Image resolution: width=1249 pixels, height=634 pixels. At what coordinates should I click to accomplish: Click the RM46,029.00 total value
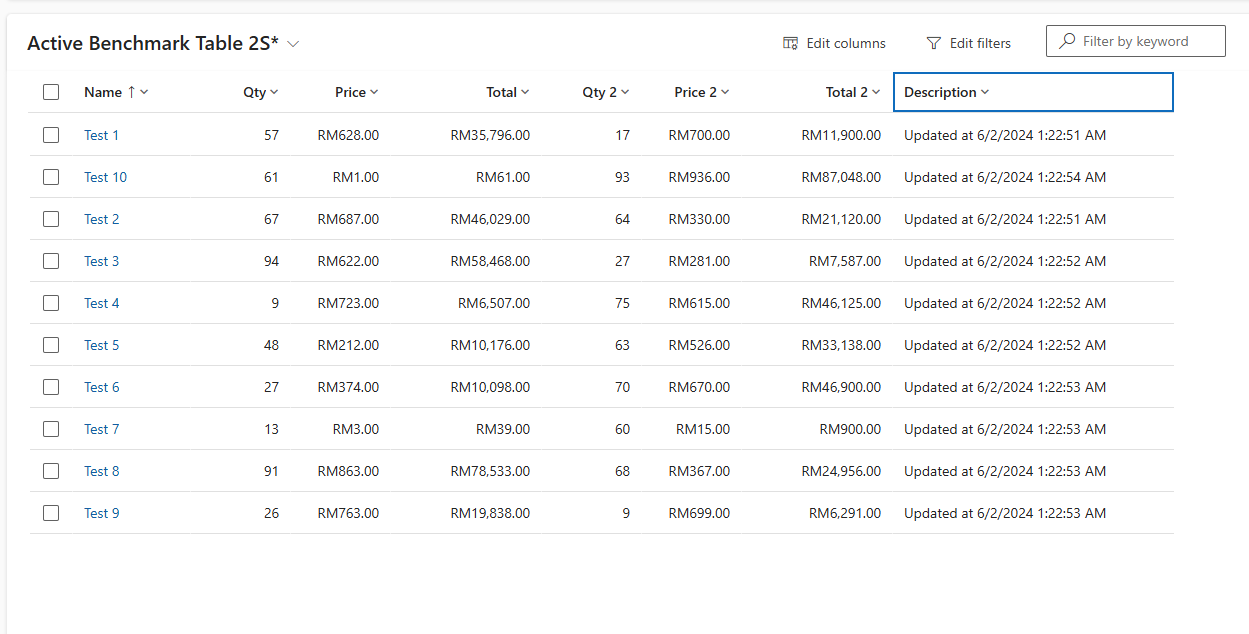490,219
